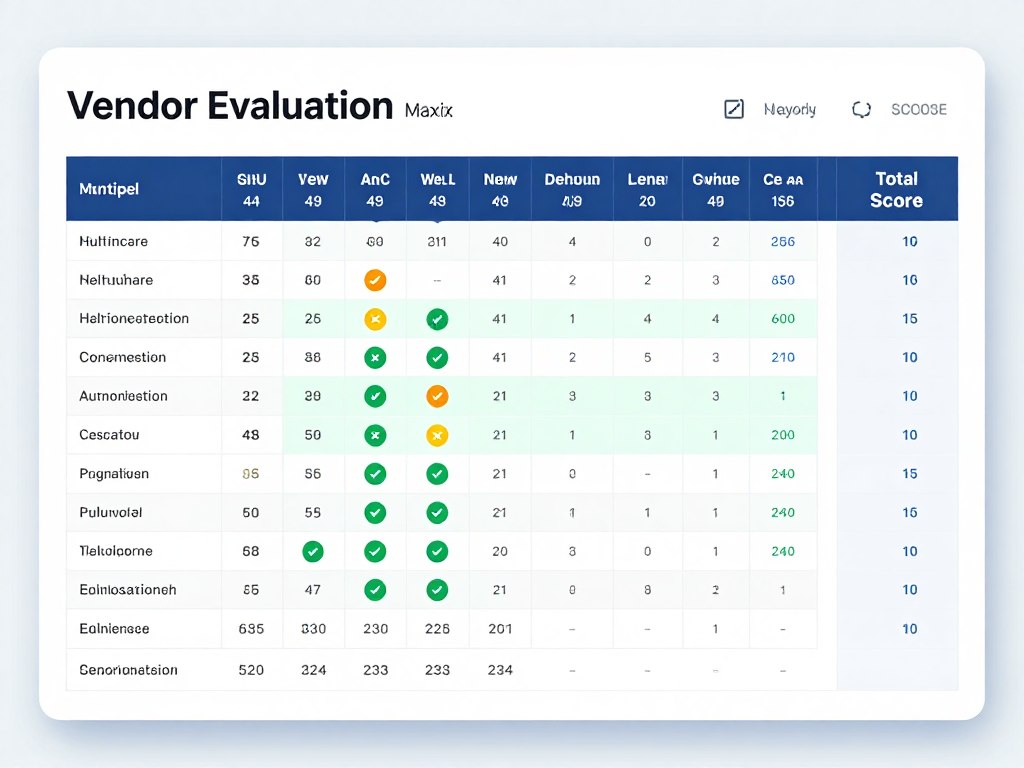The image size is (1024, 768).
Task: Click green check icon in Conemestion row
Action: coord(437,358)
